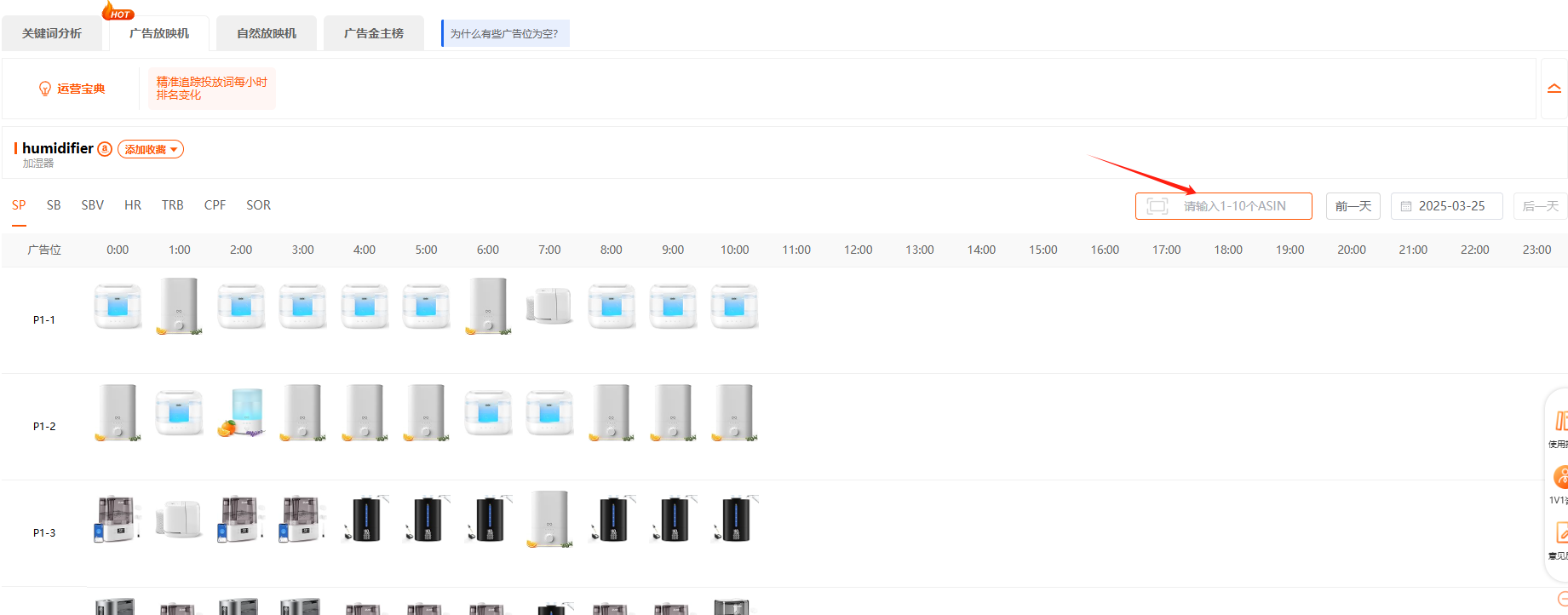The image size is (1568, 615).
Task: Click the P1-1 ad position label
Action: coord(44,320)
